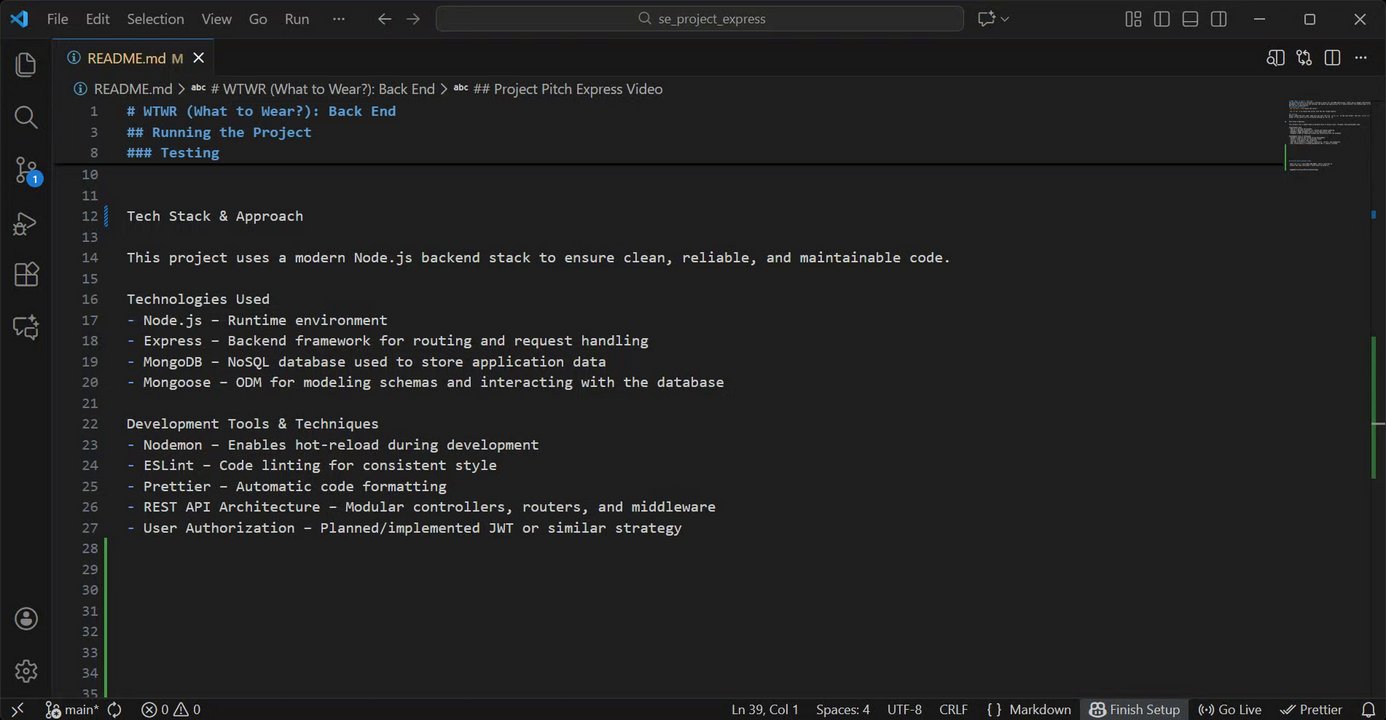Go forward with the right arrow
1386x720 pixels.
(413, 19)
